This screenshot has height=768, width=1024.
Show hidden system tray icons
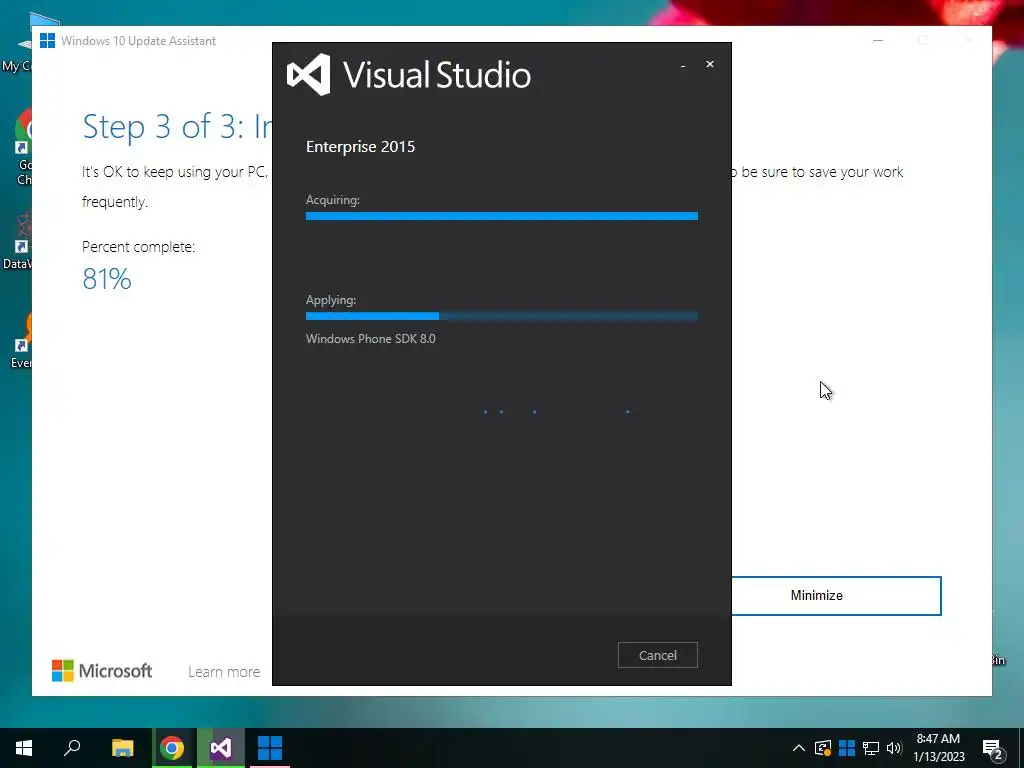point(798,748)
